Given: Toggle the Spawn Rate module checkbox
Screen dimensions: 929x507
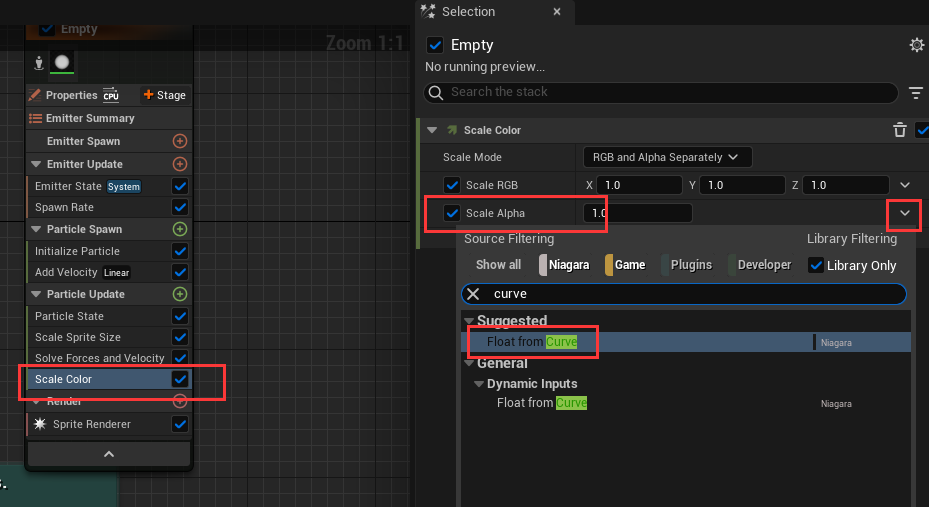Looking at the screenshot, I should (180, 207).
